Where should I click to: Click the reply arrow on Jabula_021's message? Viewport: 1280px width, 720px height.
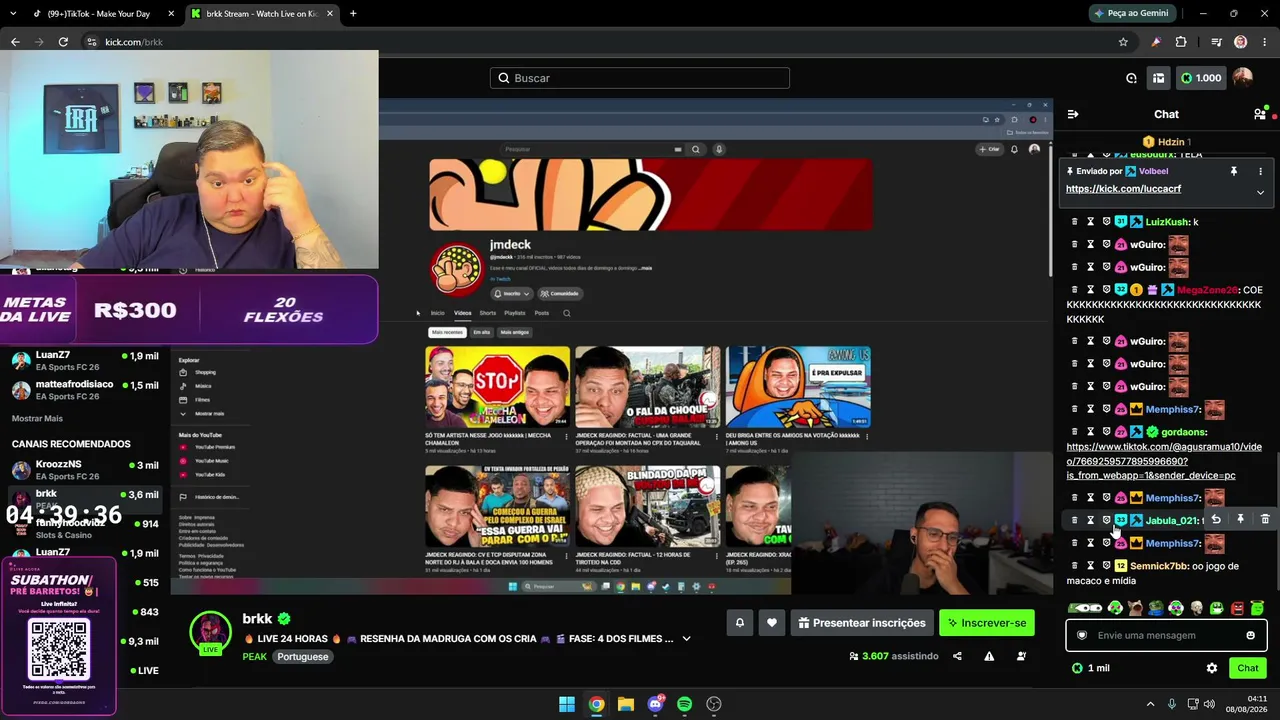click(1216, 520)
